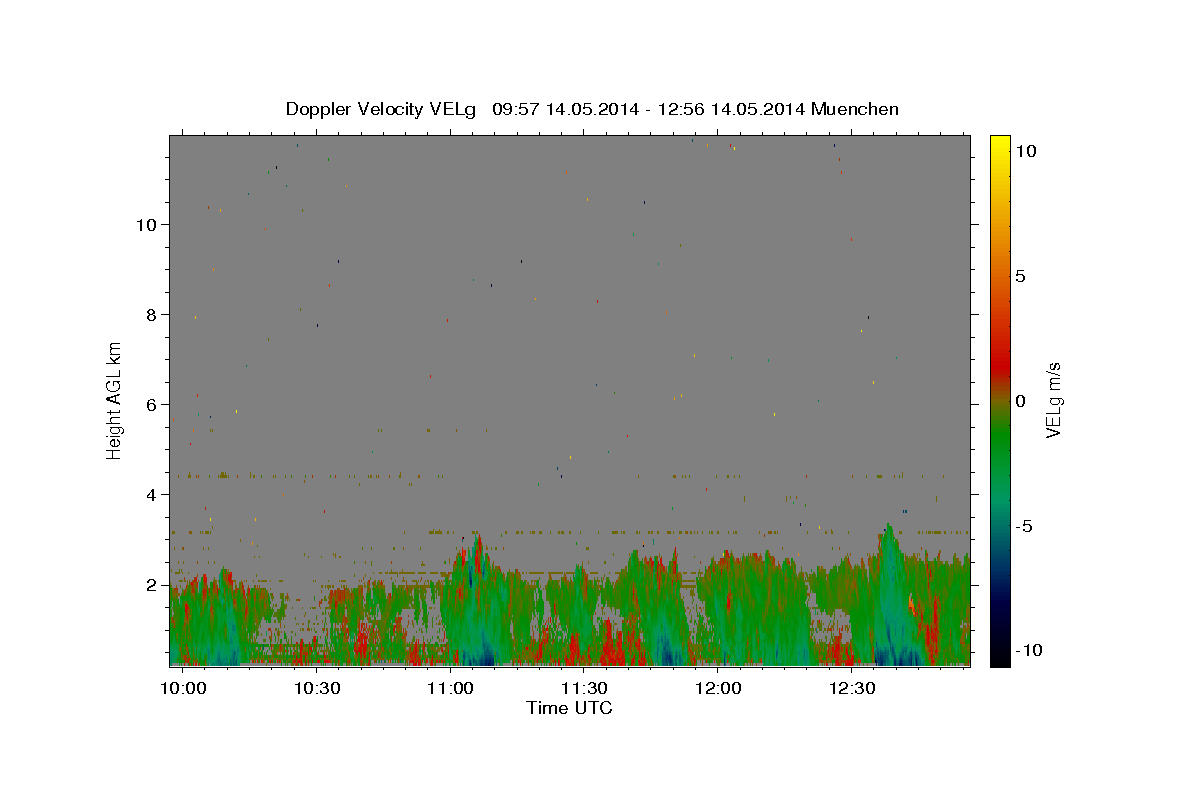Click the height axis label 10
The height and width of the screenshot is (800, 1200).
tap(147, 225)
